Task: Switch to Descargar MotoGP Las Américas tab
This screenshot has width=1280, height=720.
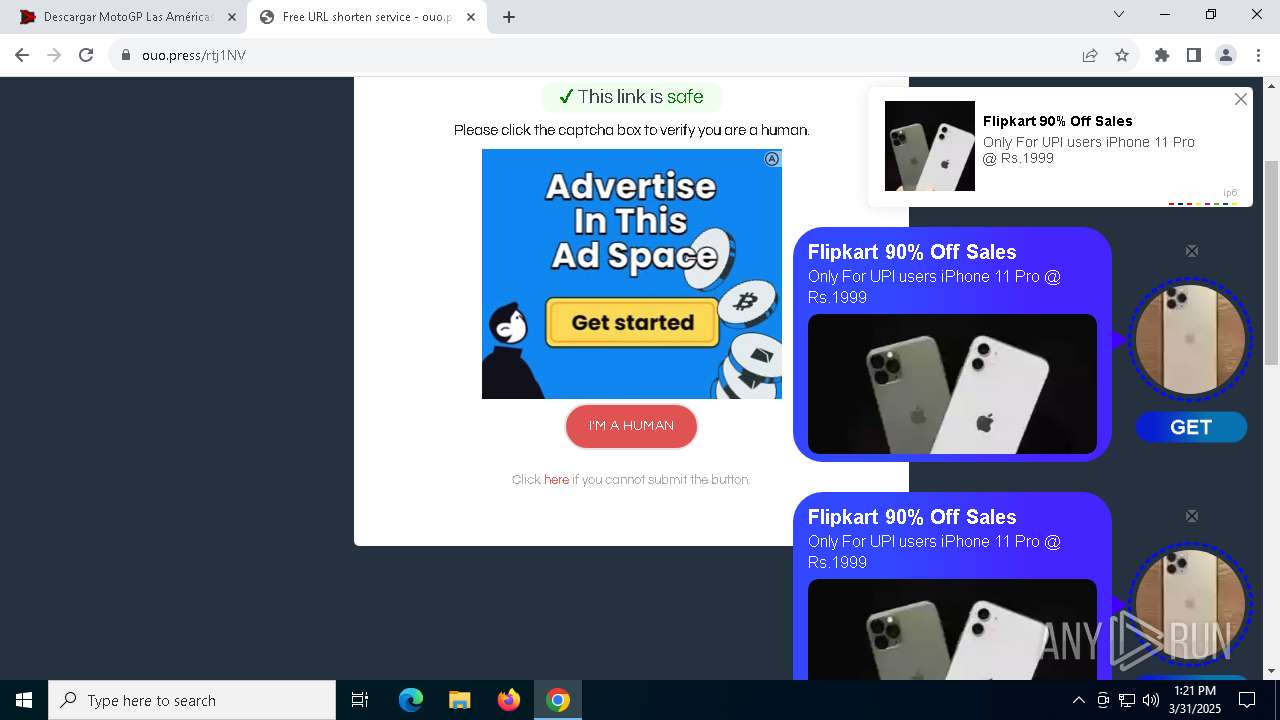Action: (128, 17)
